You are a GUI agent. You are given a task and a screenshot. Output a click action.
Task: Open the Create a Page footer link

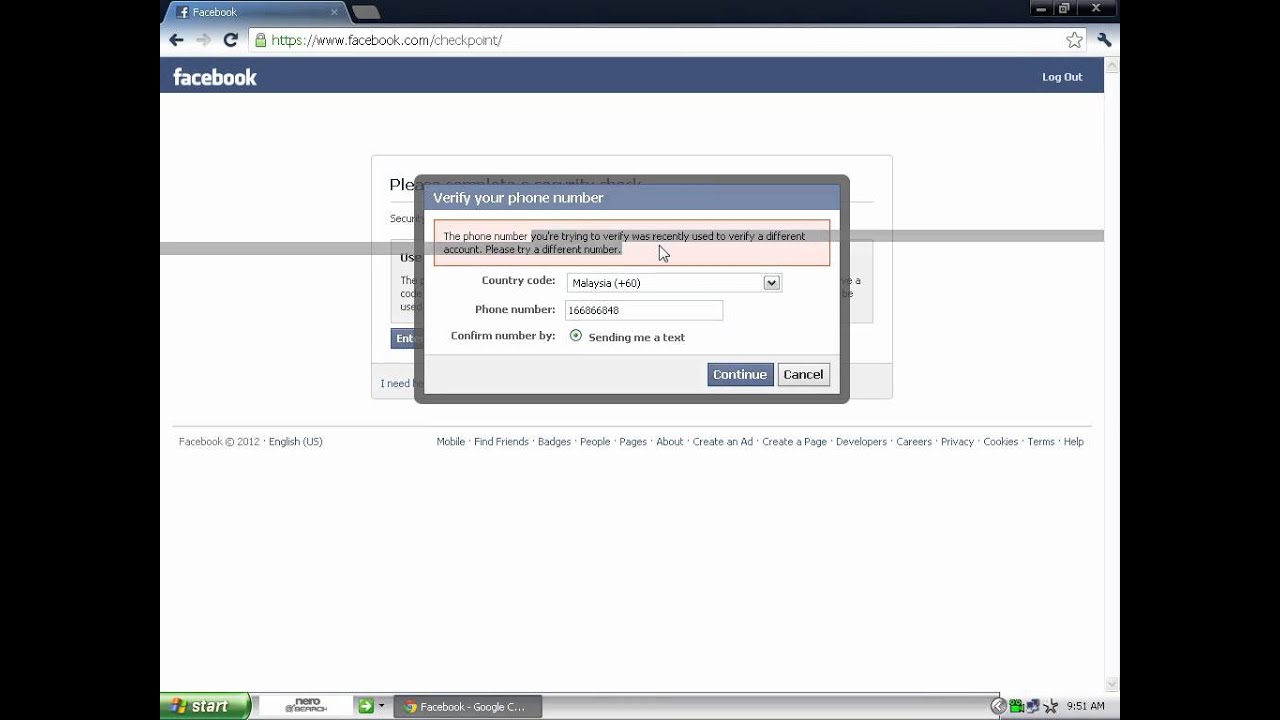[794, 441]
